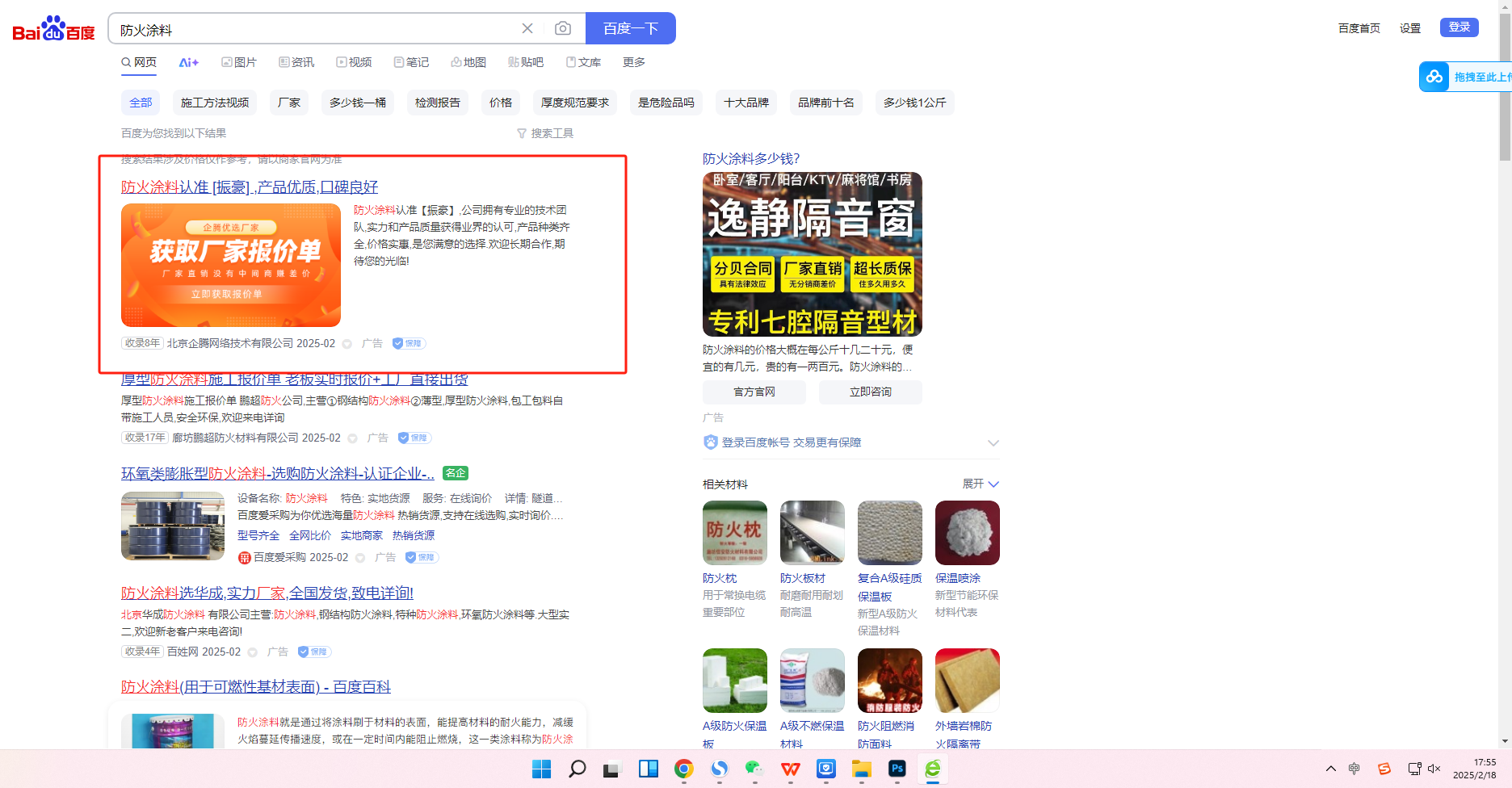The image size is (1512, 788).
Task: Select the 贴吧 tab
Action: coord(526,62)
